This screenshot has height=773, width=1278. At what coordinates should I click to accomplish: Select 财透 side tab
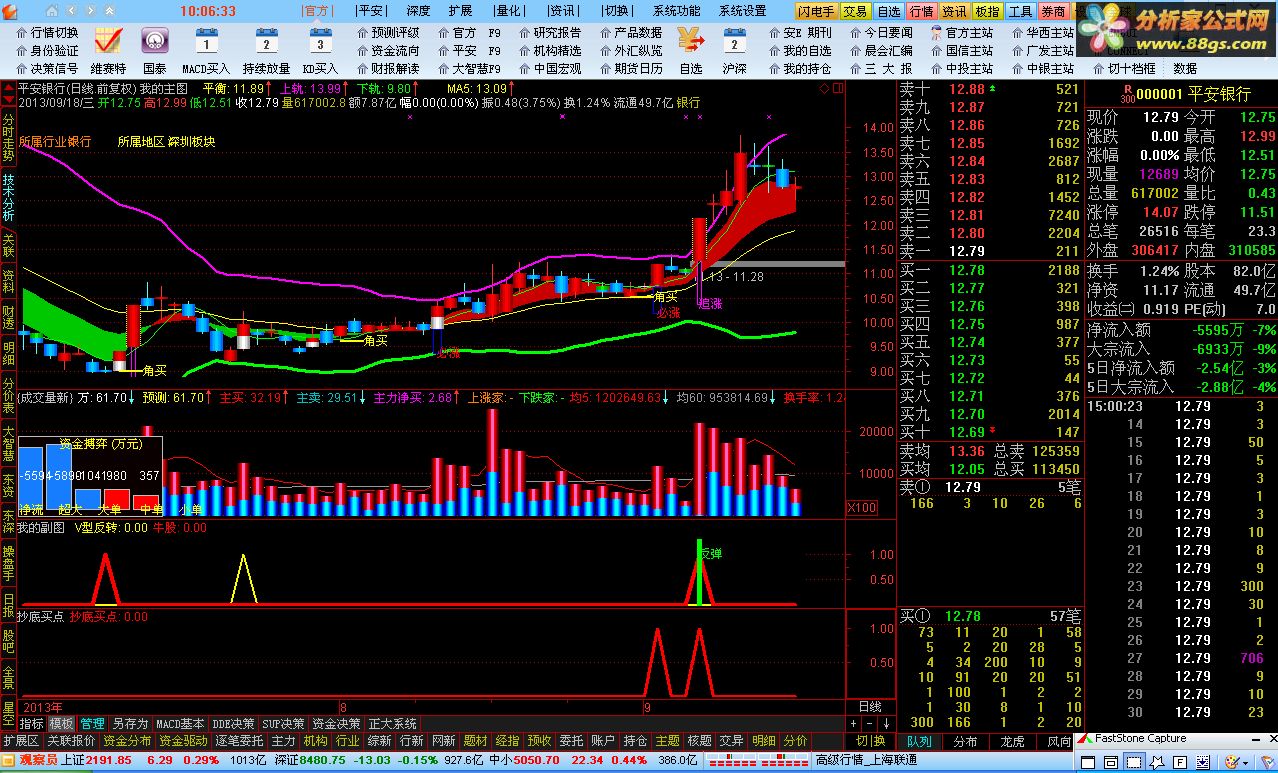[8, 319]
